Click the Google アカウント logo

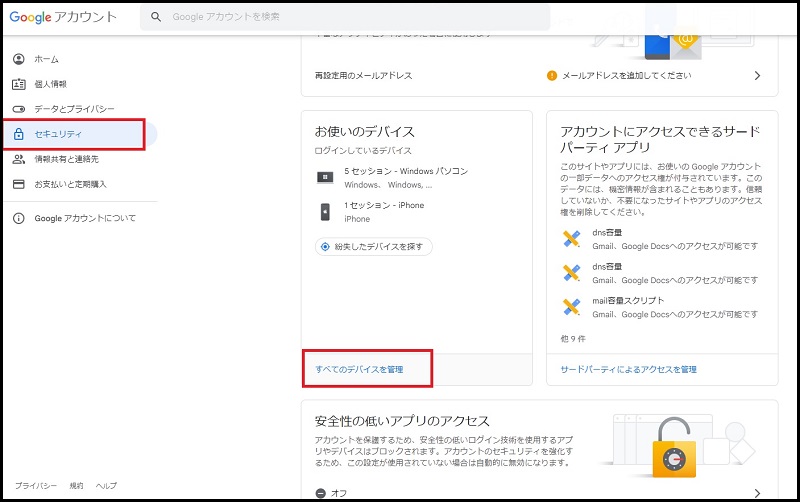(63, 17)
